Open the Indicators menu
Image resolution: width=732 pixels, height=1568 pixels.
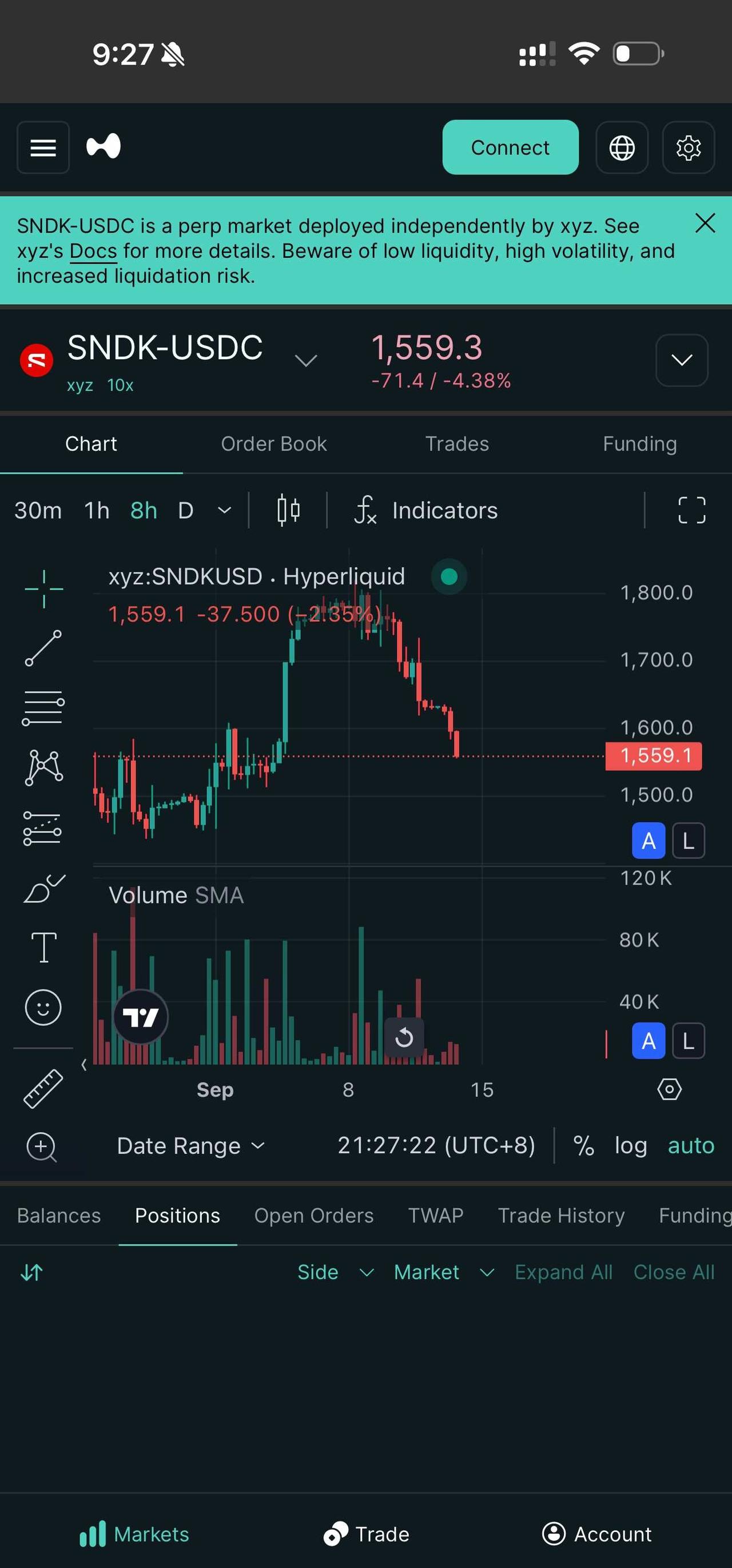click(427, 510)
